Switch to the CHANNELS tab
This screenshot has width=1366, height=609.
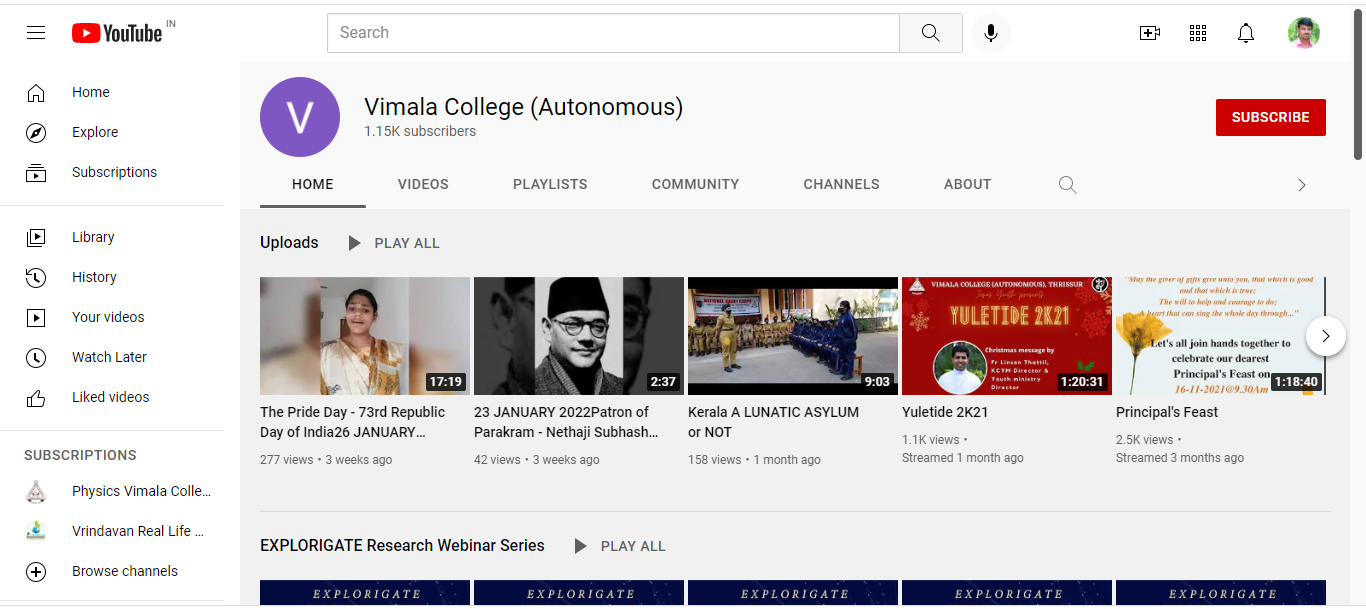[x=841, y=185]
